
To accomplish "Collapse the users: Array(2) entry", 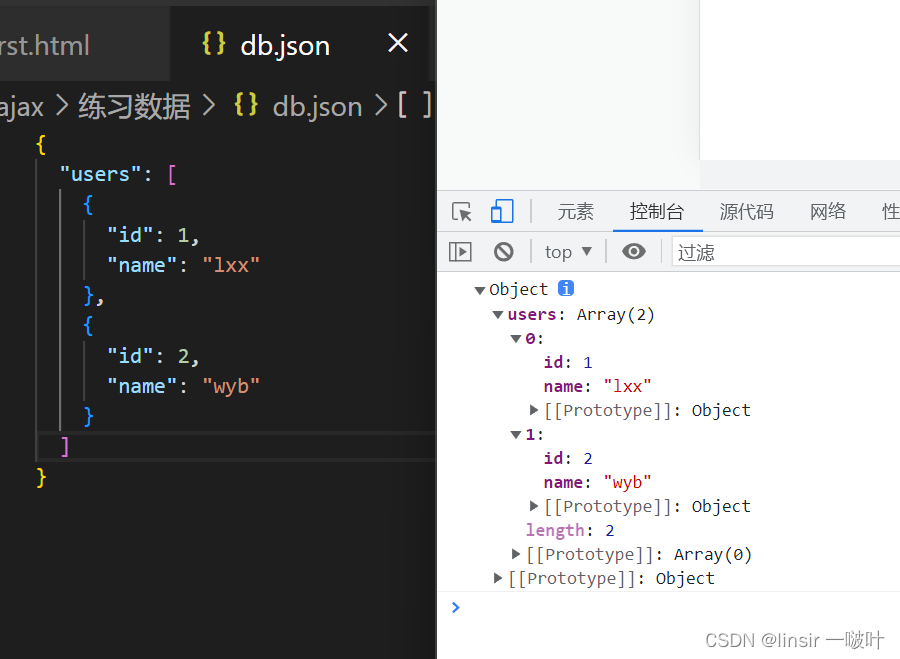I will coord(497,313).
